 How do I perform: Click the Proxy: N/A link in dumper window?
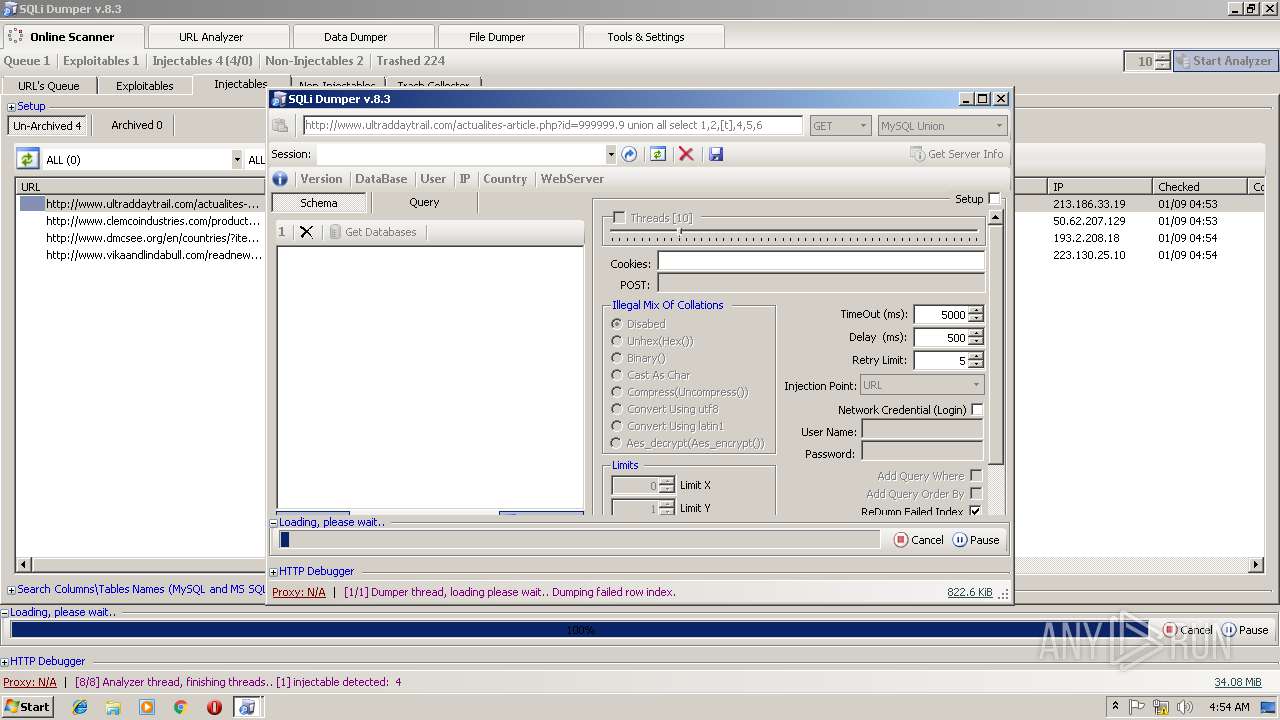tap(299, 592)
